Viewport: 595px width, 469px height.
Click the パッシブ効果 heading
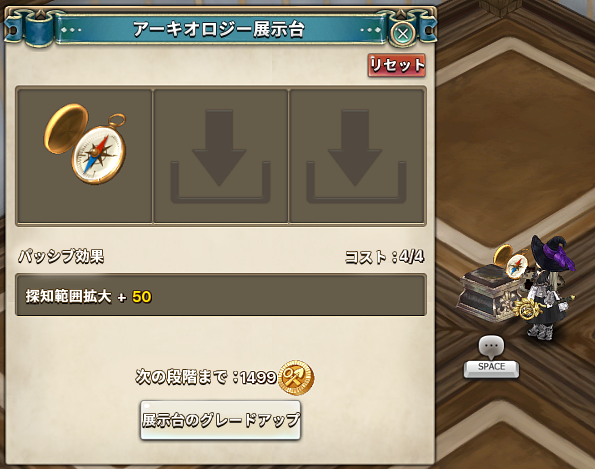[x=61, y=257]
